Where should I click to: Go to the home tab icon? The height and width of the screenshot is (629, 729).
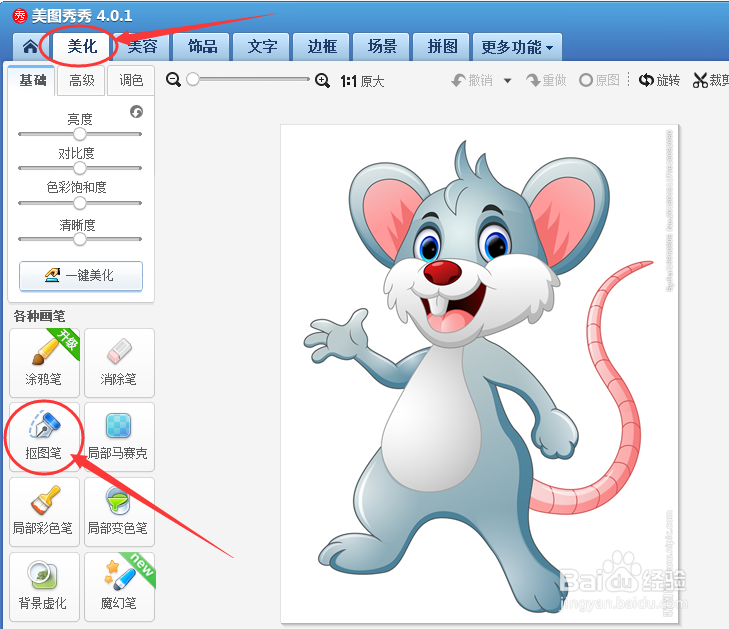(31, 46)
